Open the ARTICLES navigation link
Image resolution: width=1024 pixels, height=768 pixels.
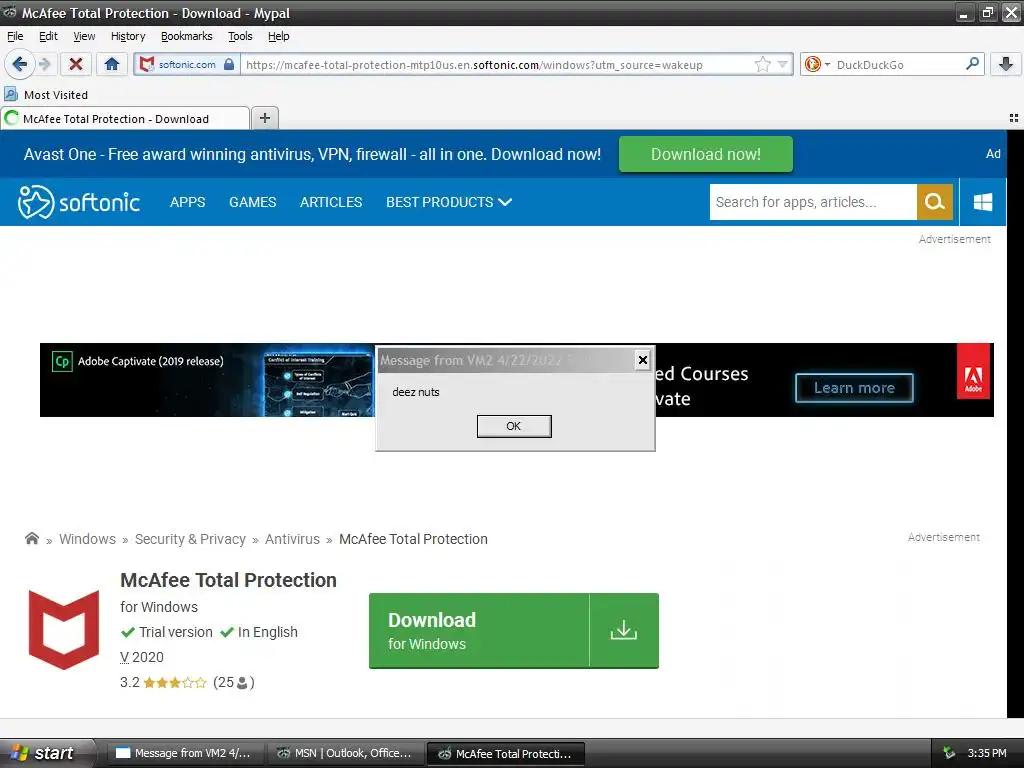click(x=331, y=202)
